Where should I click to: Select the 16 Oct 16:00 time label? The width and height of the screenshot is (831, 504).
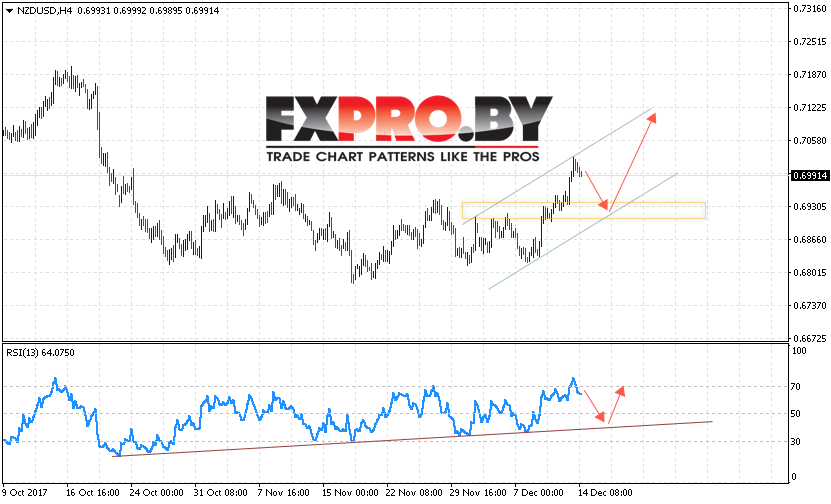click(x=93, y=493)
